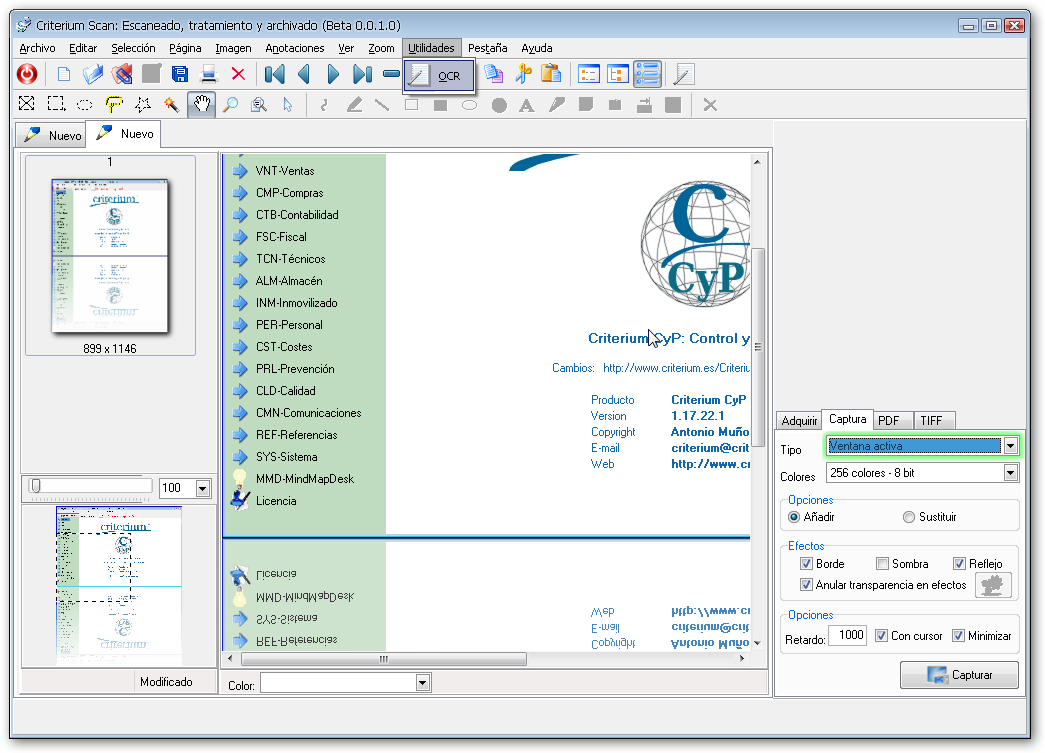Toggle the Borde effect checkbox
The width and height of the screenshot is (1045, 753).
806,564
